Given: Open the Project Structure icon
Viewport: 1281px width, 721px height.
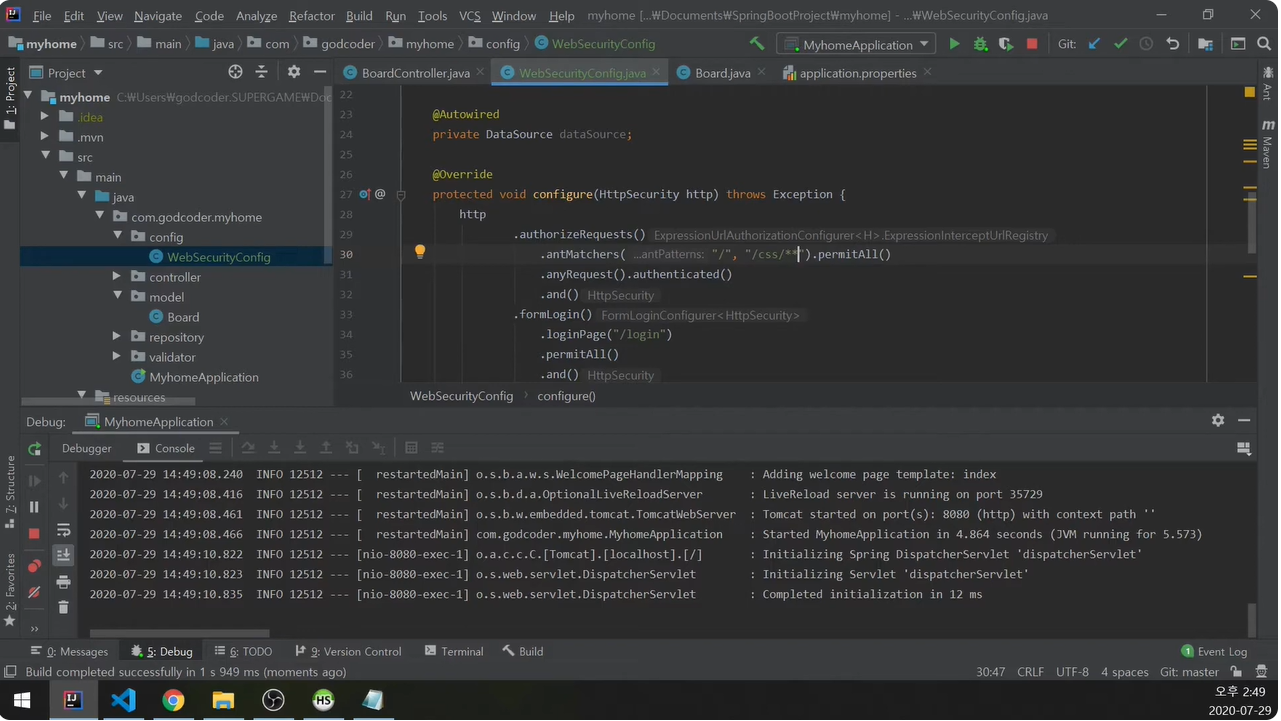Looking at the screenshot, I should tap(1205, 44).
